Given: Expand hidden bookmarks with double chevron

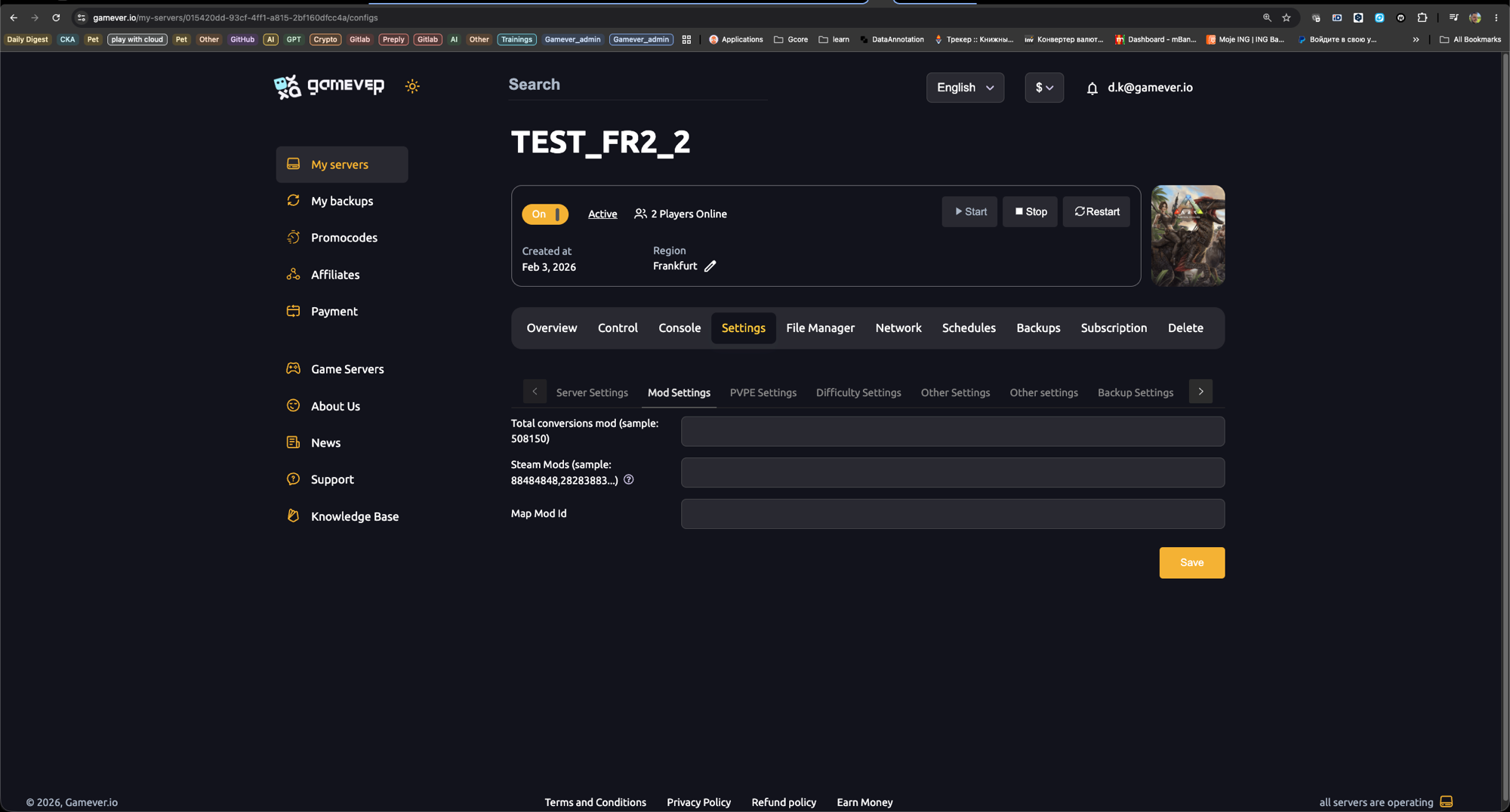Looking at the screenshot, I should [1416, 39].
